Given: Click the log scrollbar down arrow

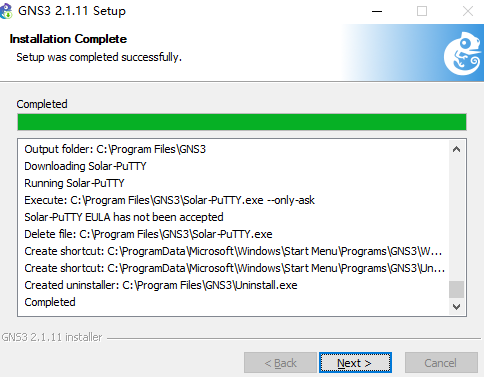Looking at the screenshot, I should point(456,306).
